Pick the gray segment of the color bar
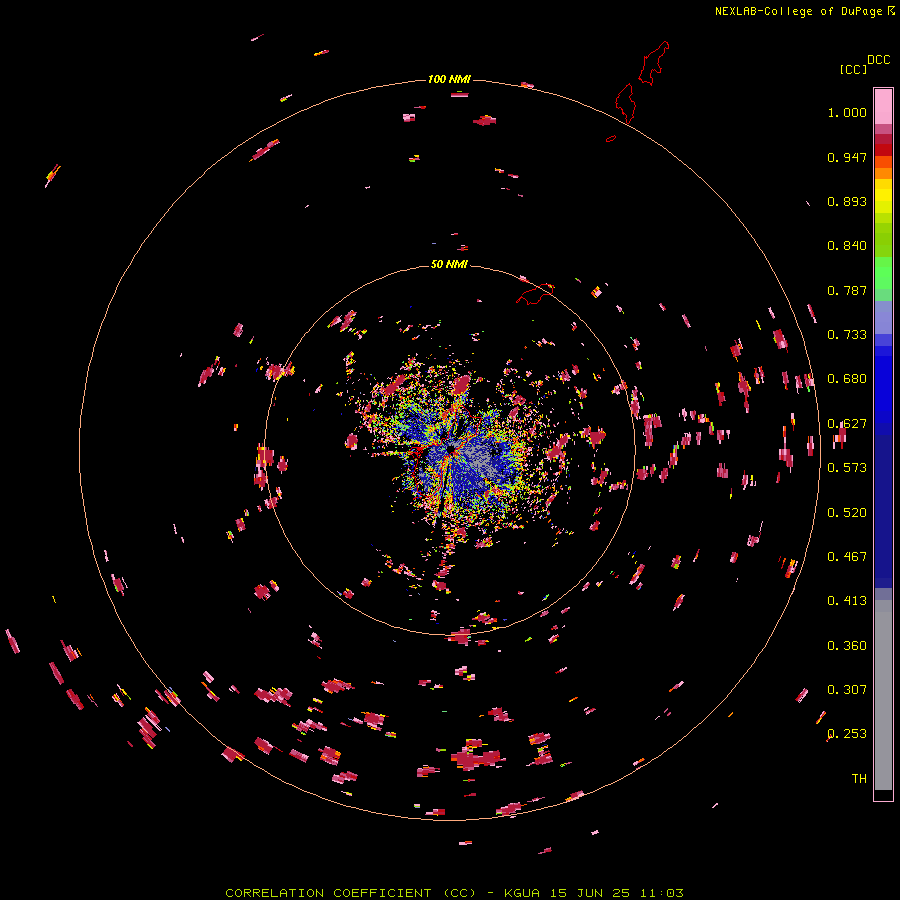The image size is (900, 900). 883,695
